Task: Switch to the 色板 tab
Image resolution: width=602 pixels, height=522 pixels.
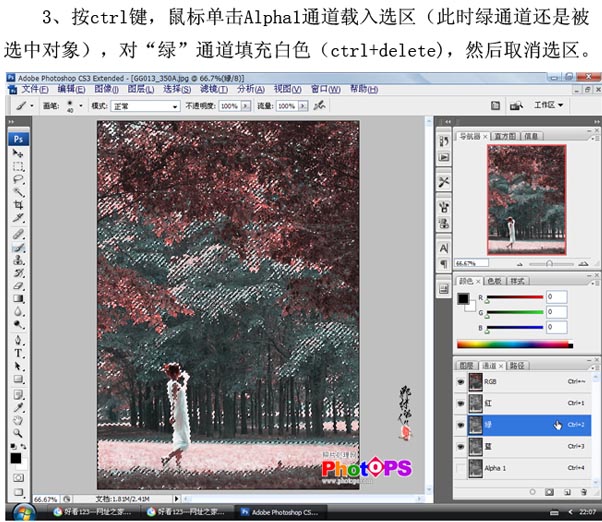Action: point(494,281)
